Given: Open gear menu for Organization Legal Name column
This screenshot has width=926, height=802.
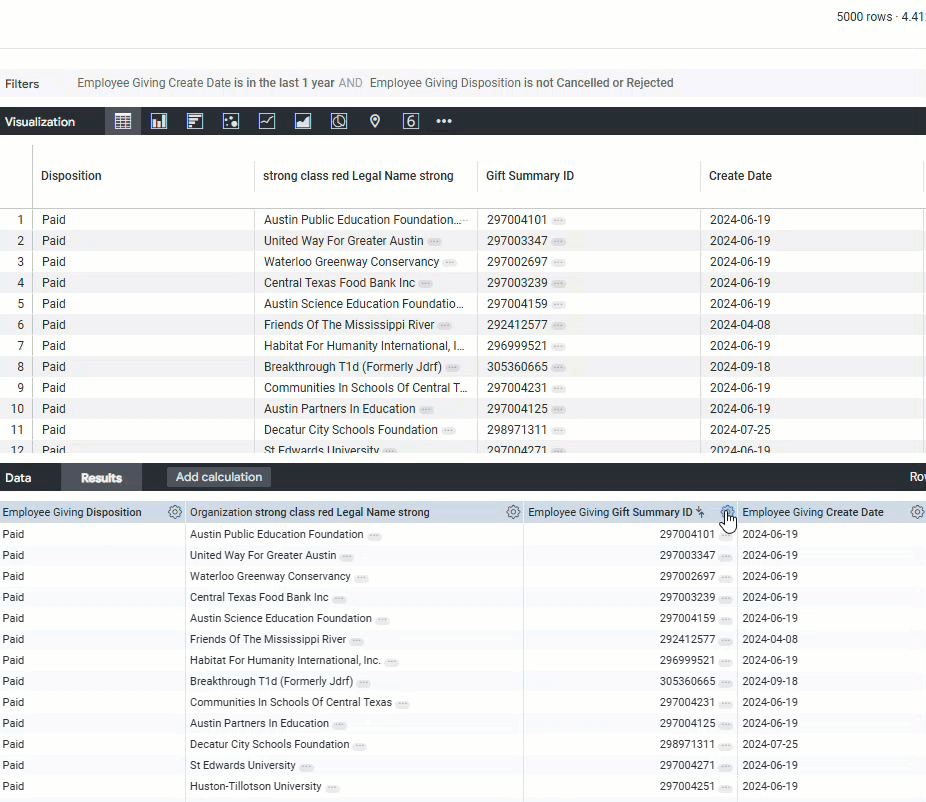Looking at the screenshot, I should click(513, 512).
